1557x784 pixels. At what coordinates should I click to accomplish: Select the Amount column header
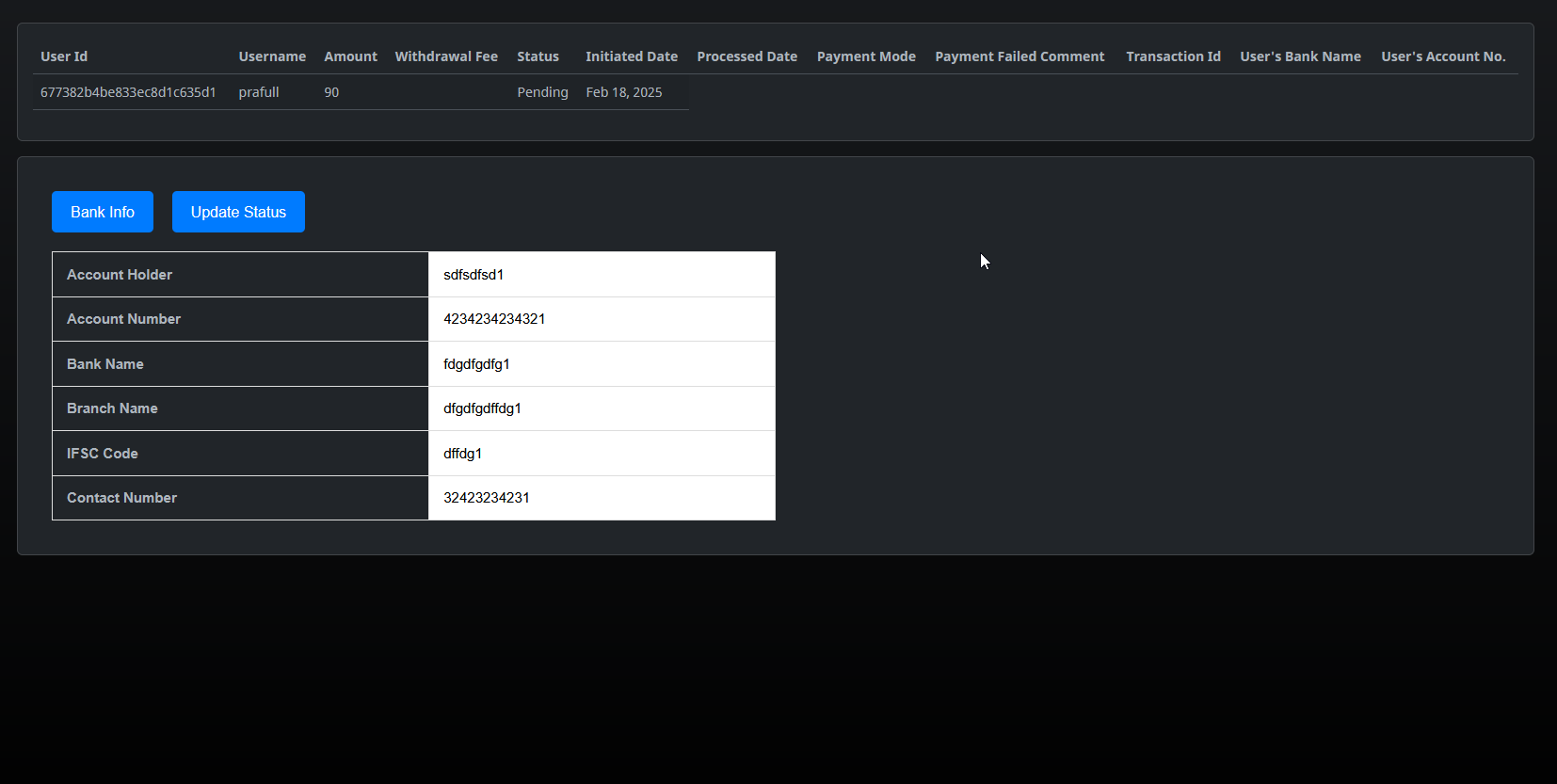350,56
